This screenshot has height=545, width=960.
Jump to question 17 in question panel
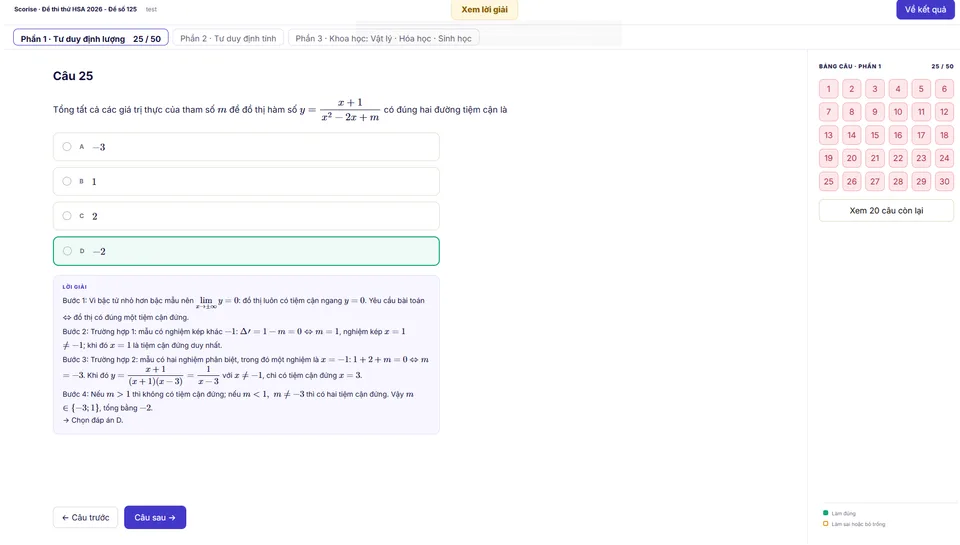pos(921,135)
